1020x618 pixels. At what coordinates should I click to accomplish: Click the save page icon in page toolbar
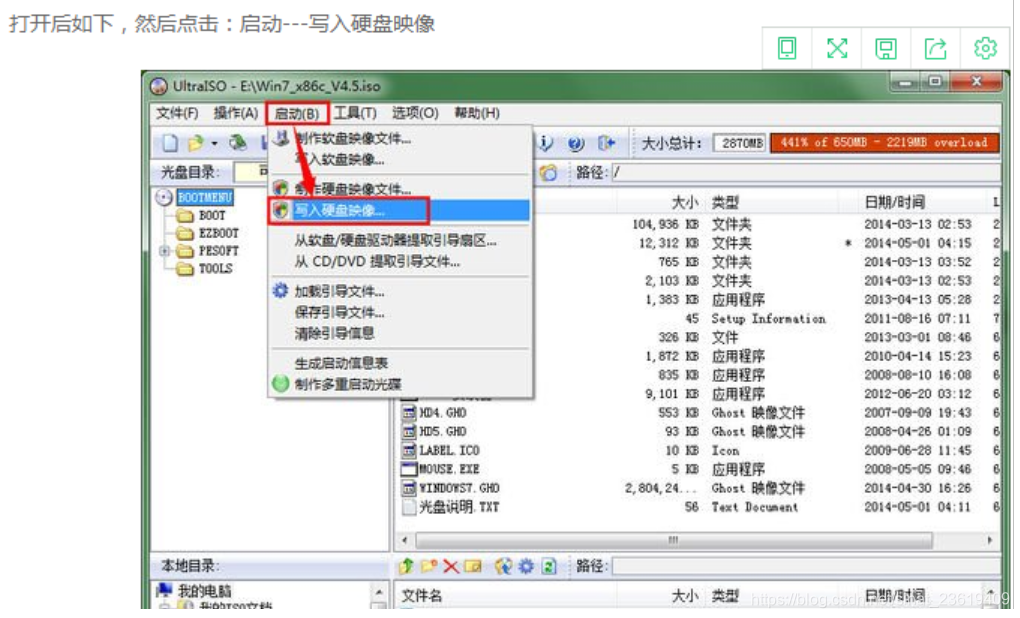[886, 48]
